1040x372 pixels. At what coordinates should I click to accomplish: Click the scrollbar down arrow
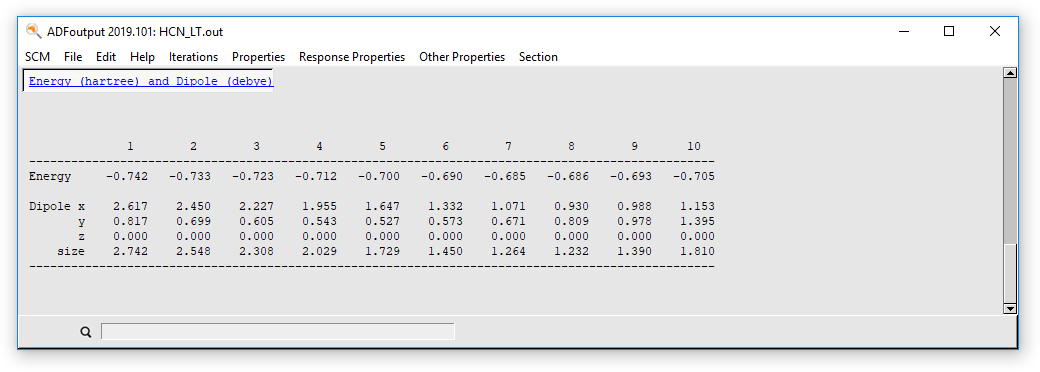(x=1010, y=308)
